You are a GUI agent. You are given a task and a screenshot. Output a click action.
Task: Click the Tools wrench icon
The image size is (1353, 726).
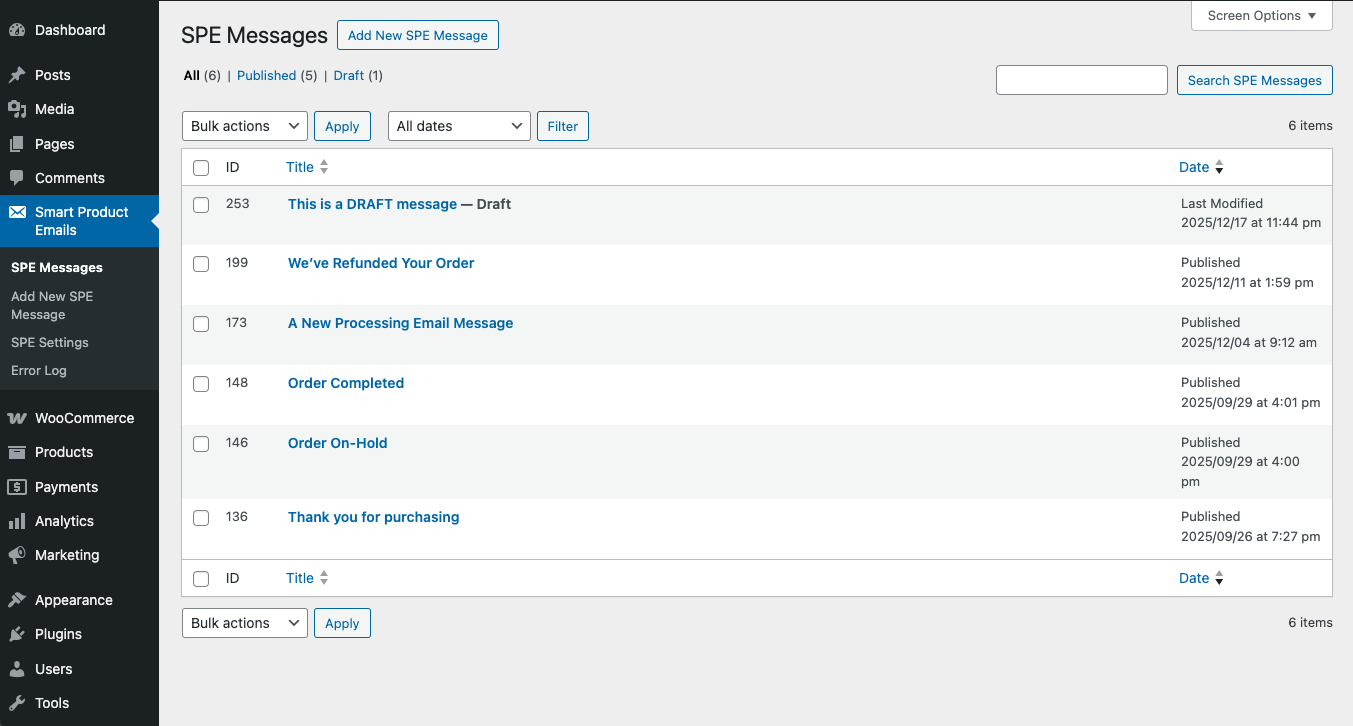click(x=17, y=703)
